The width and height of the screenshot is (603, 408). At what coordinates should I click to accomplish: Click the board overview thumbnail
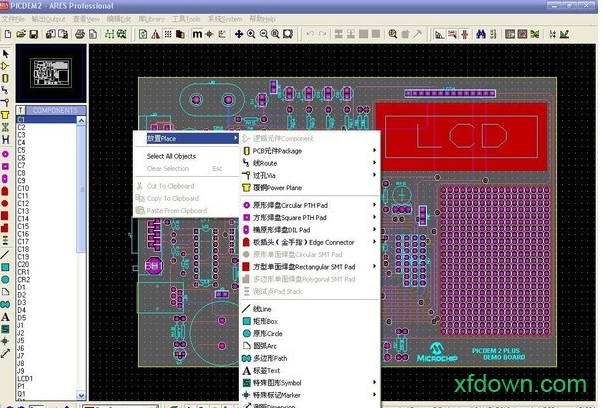pos(47,74)
